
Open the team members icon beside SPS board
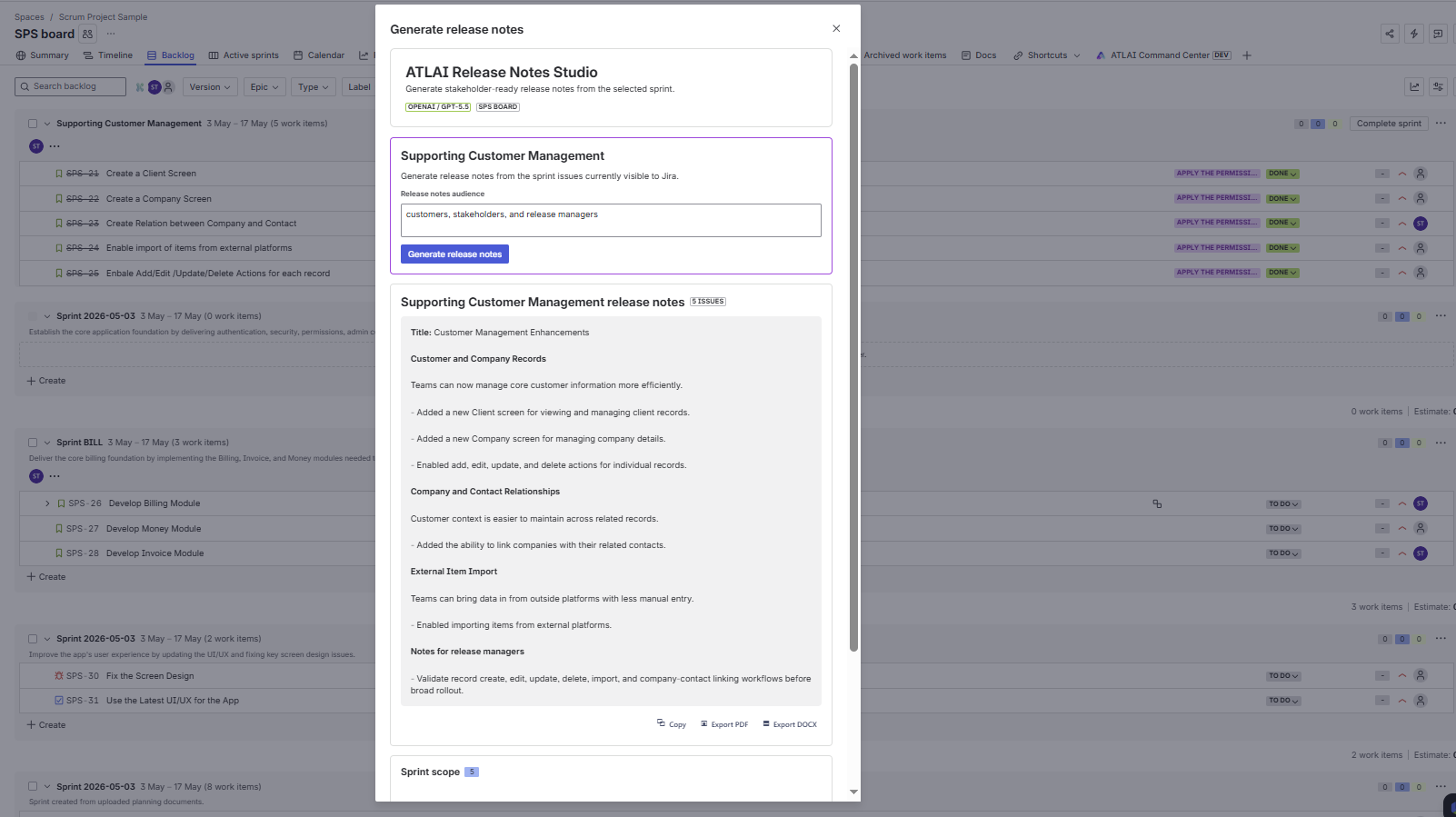[x=87, y=34]
